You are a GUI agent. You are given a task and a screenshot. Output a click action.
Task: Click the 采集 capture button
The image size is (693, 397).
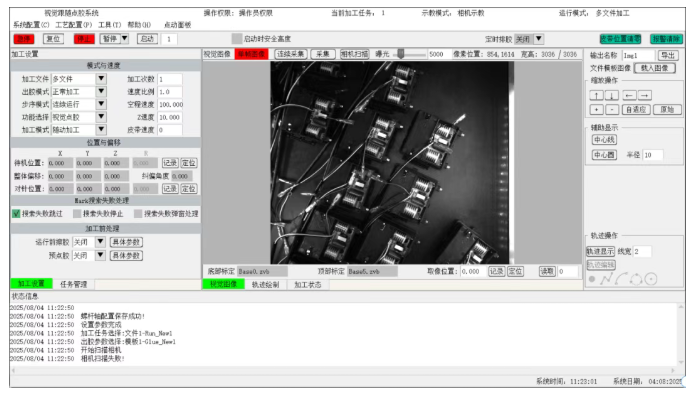(x=323, y=54)
